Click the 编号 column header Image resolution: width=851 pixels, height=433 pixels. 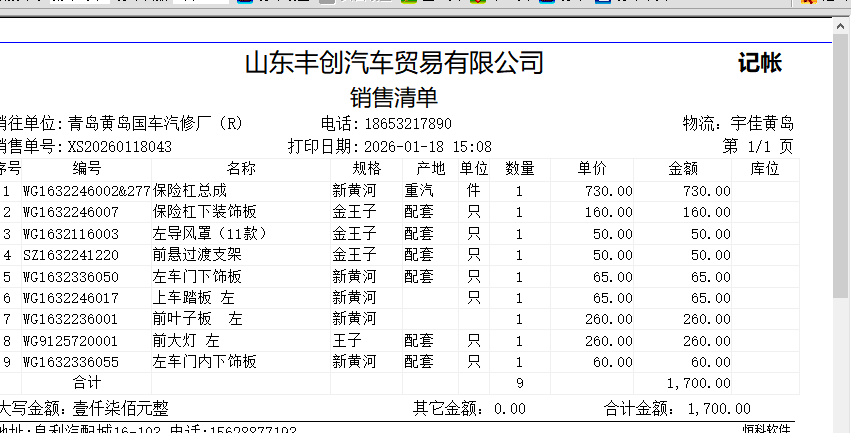(x=87, y=168)
